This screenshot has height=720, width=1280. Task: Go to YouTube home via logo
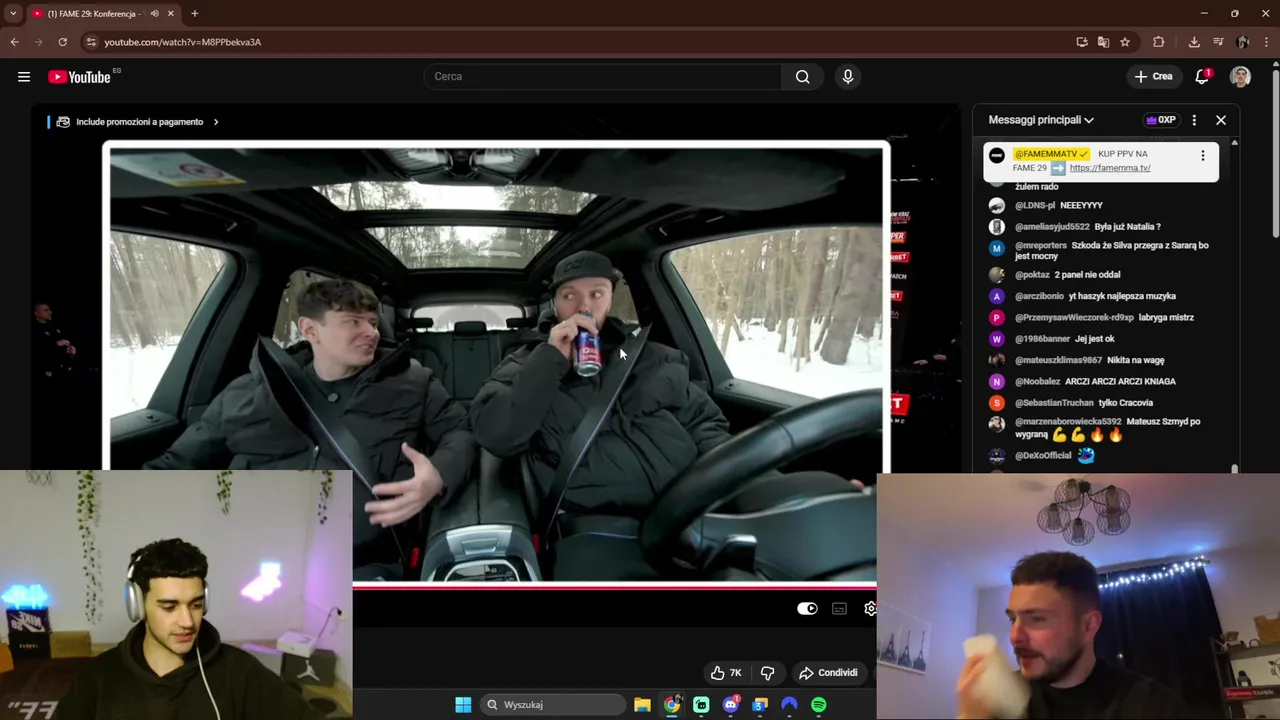click(80, 77)
